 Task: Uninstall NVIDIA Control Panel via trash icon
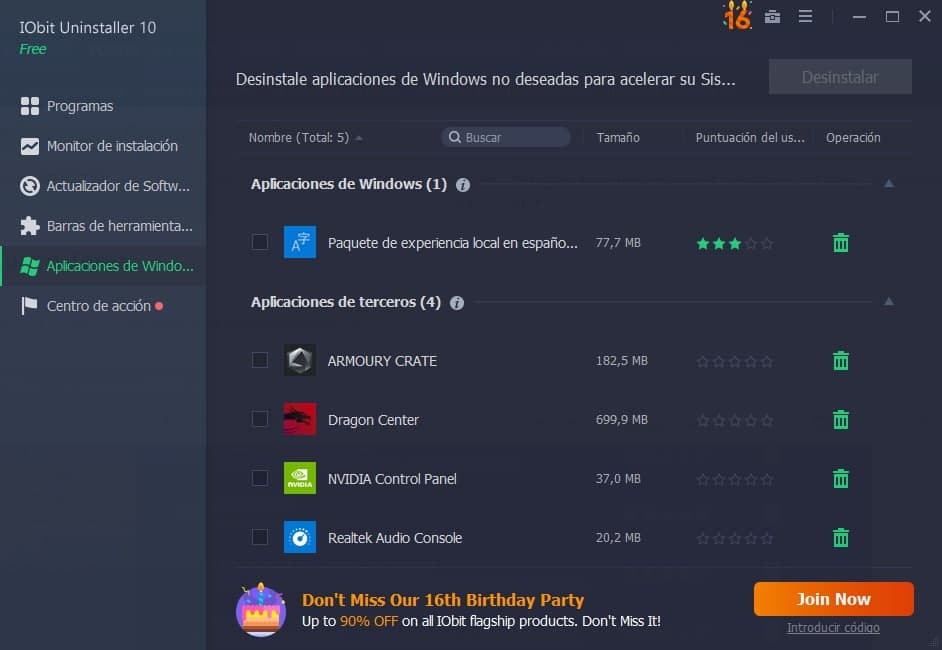point(840,478)
